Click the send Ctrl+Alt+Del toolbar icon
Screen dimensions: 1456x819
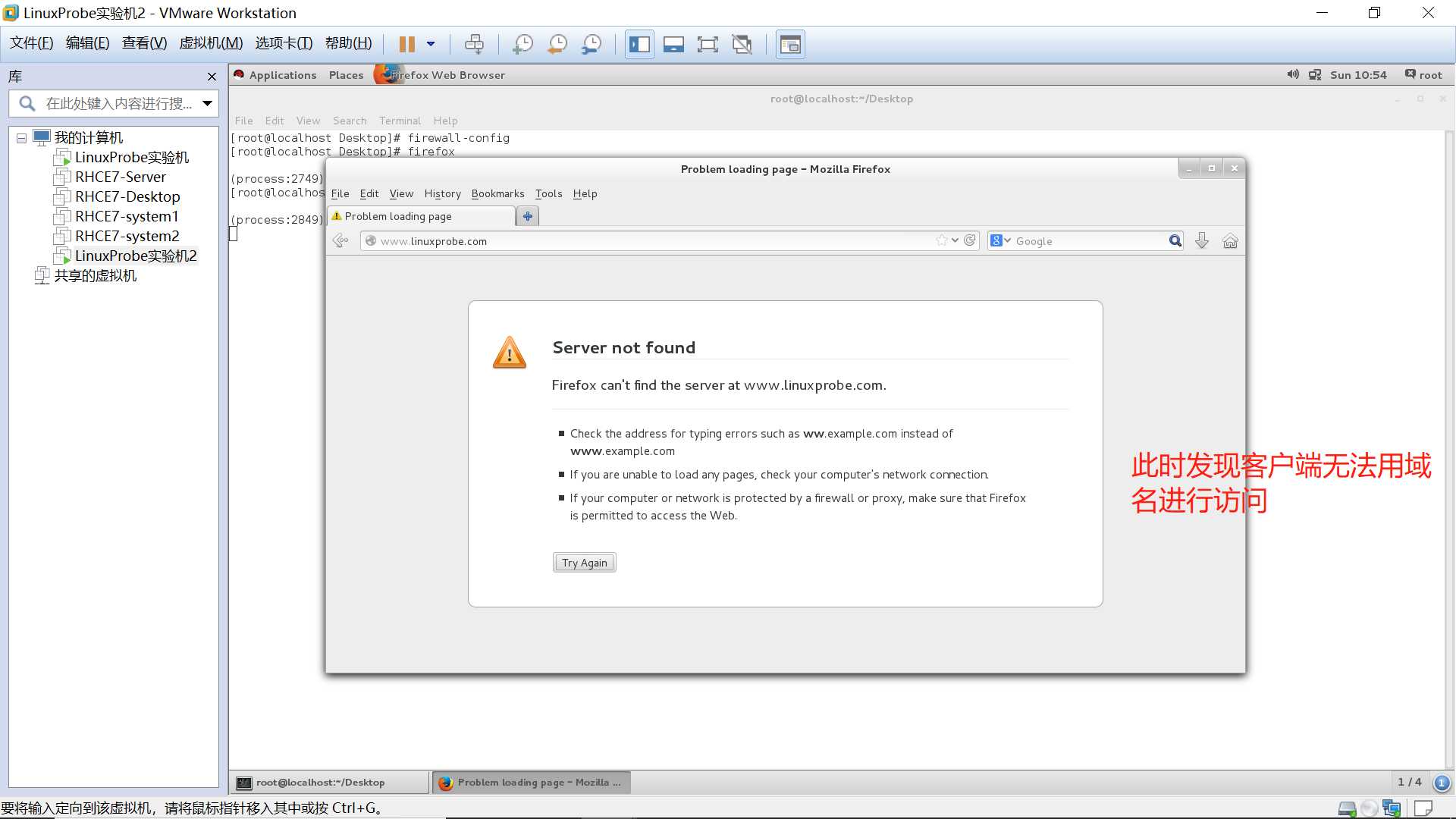click(474, 44)
